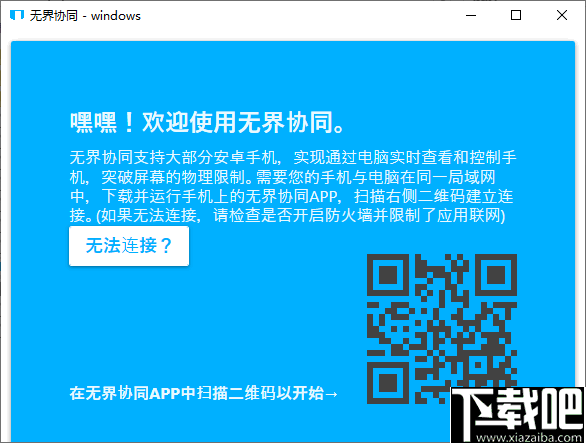The width and height of the screenshot is (586, 443).
Task: Minimize the 无界协同 window
Action: click(x=471, y=15)
